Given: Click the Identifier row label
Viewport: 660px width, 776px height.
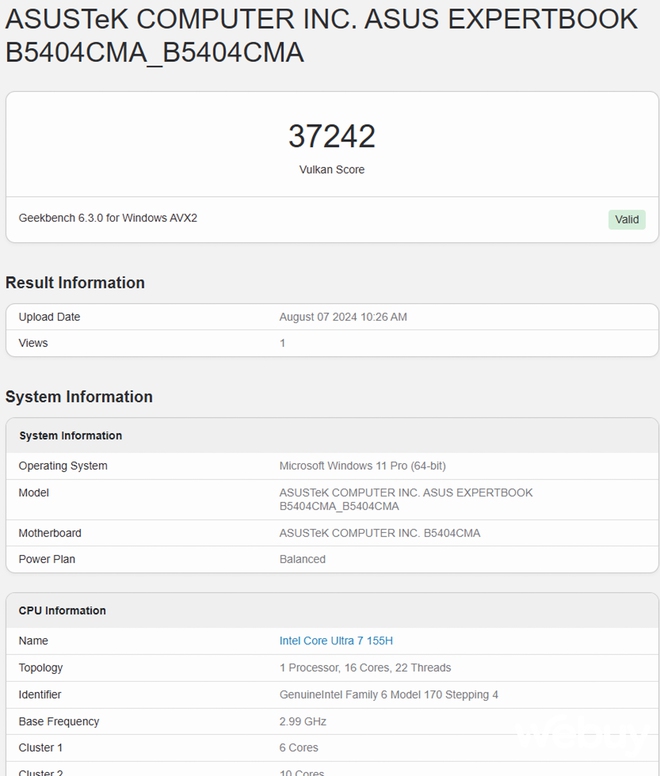Looking at the screenshot, I should (40, 695).
